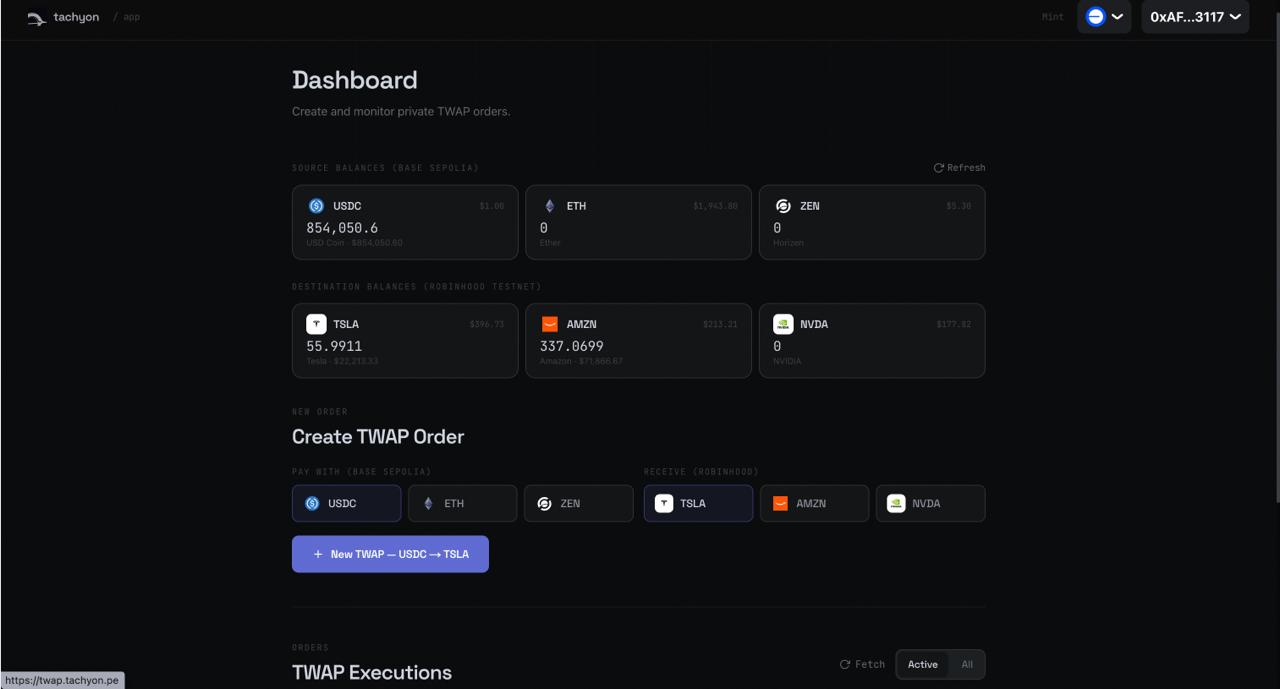1280x689 pixels.
Task: Click the ZEN Horizen icon in source balances
Action: pyautogui.click(x=783, y=206)
